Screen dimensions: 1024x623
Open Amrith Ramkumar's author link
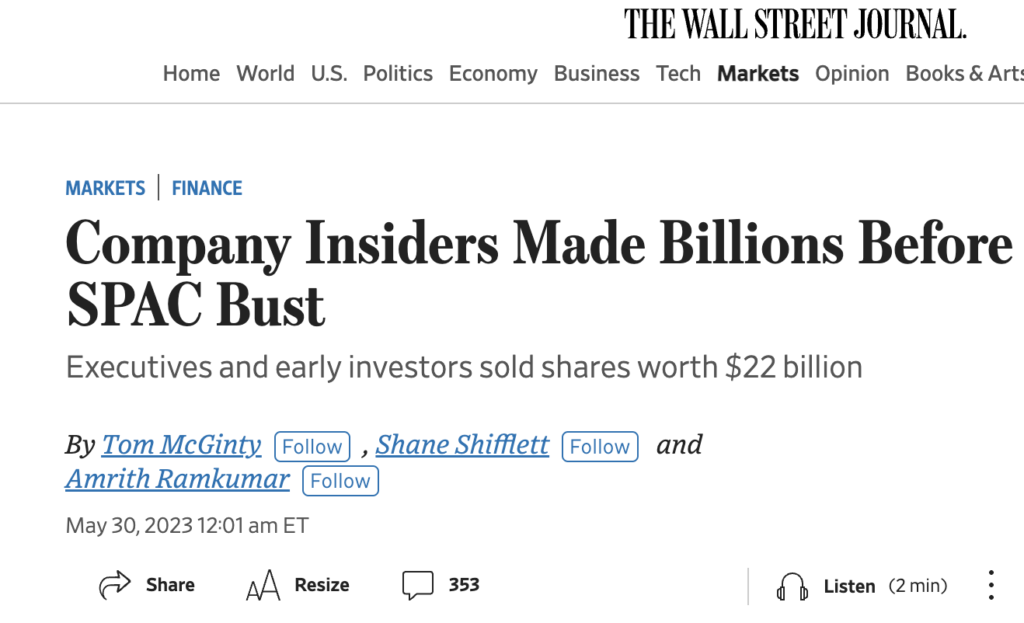(177, 479)
